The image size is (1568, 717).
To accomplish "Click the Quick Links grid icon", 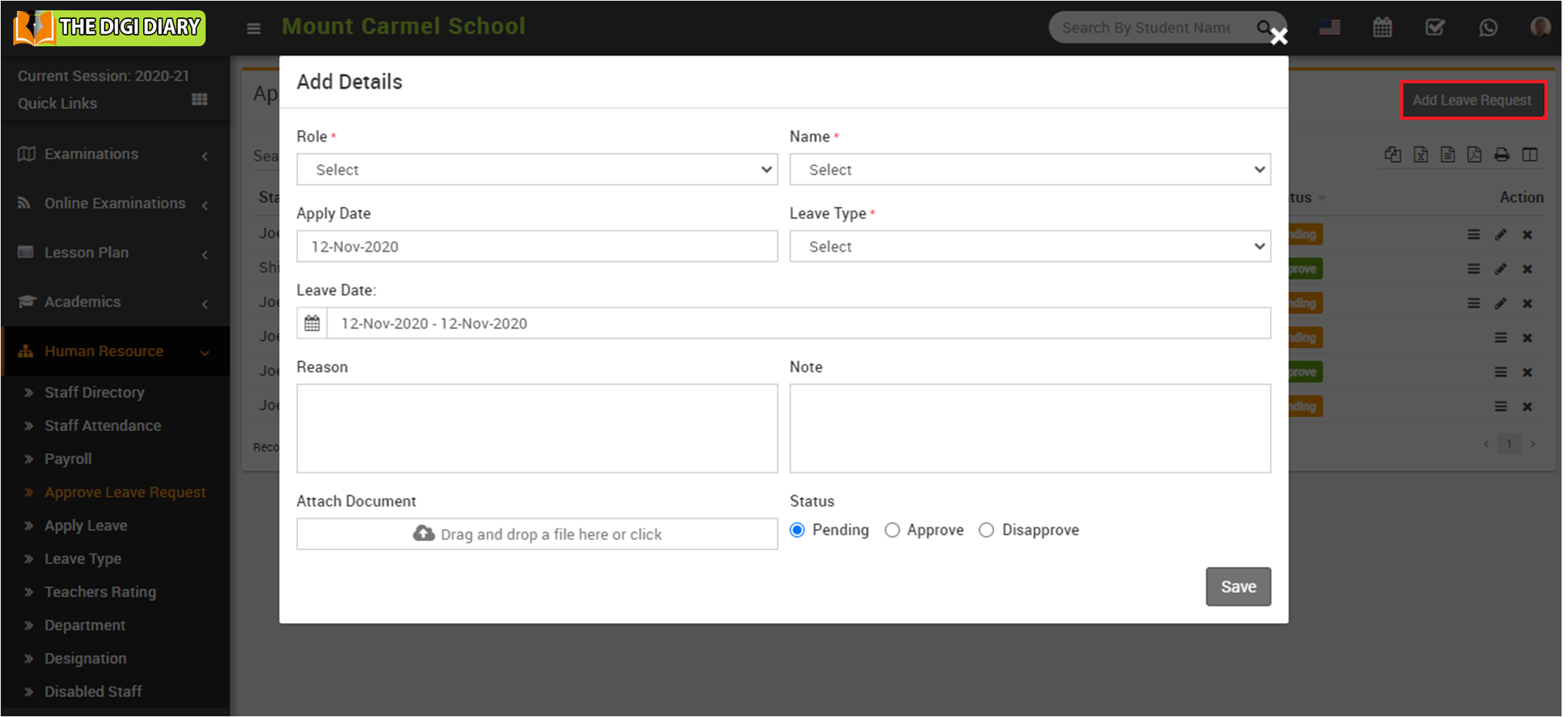I will [199, 100].
